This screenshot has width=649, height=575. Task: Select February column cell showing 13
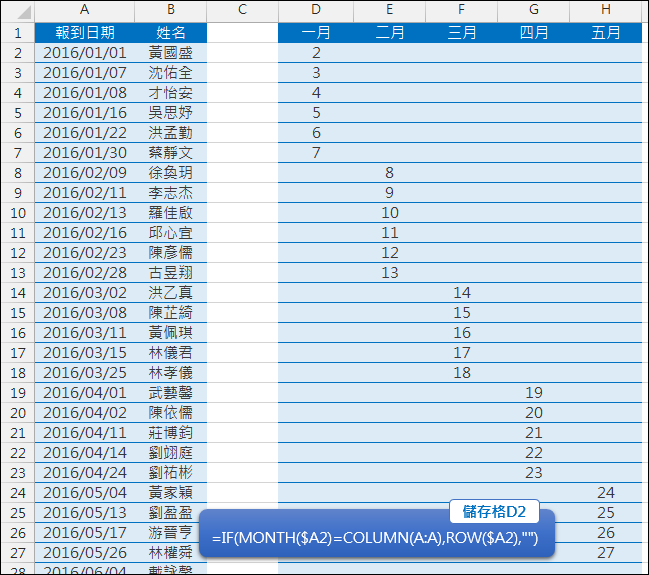tap(389, 273)
